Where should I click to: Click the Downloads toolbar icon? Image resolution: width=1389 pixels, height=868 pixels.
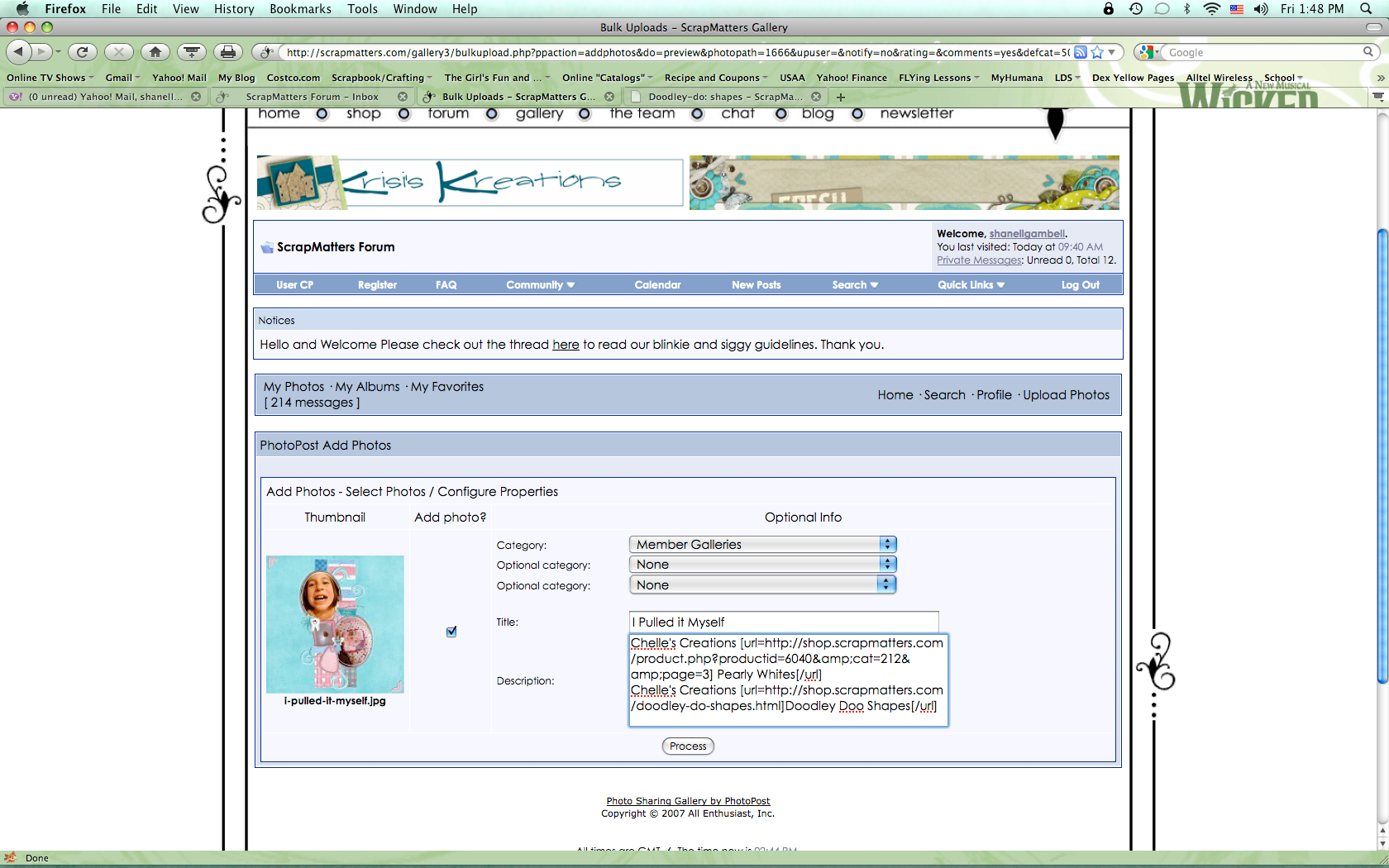[x=192, y=52]
